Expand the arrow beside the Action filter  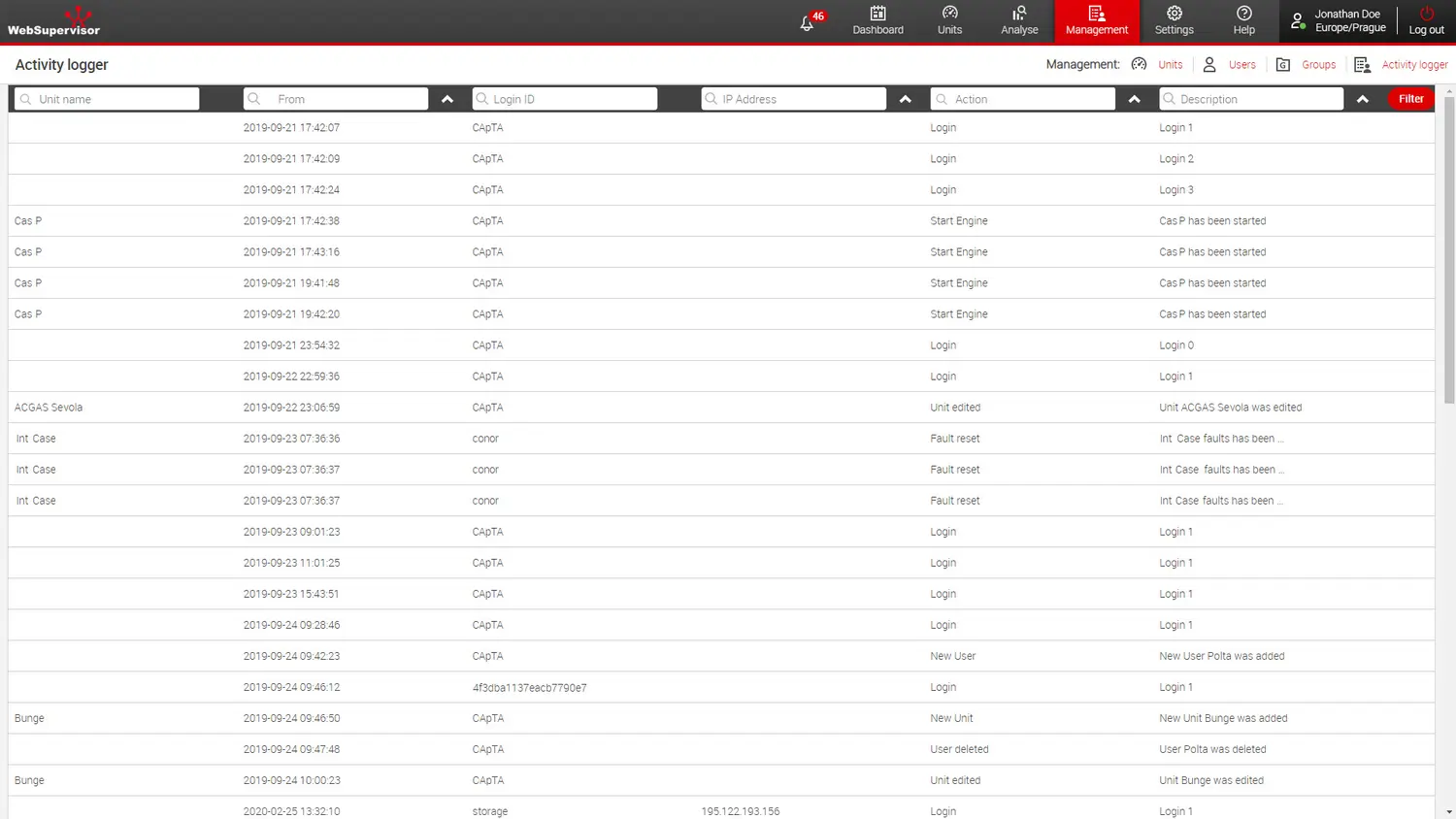click(x=1135, y=99)
